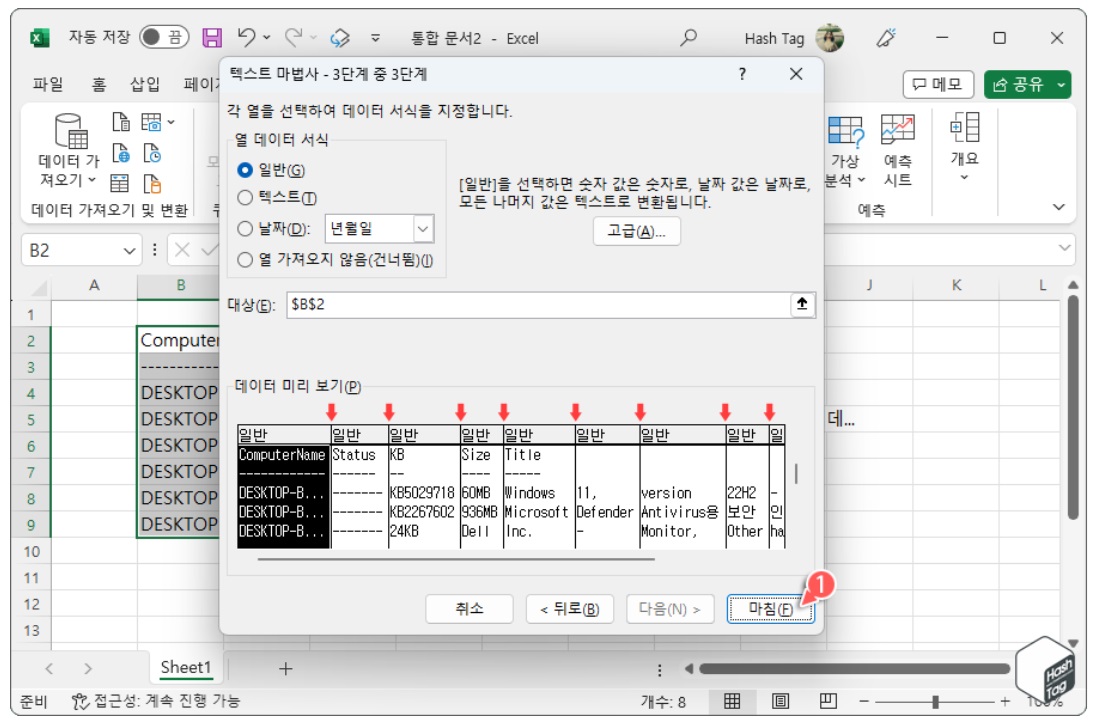This screenshot has height=723, width=1095.
Task: Click the 고급(A)... advanced button
Action: pyautogui.click(x=636, y=231)
